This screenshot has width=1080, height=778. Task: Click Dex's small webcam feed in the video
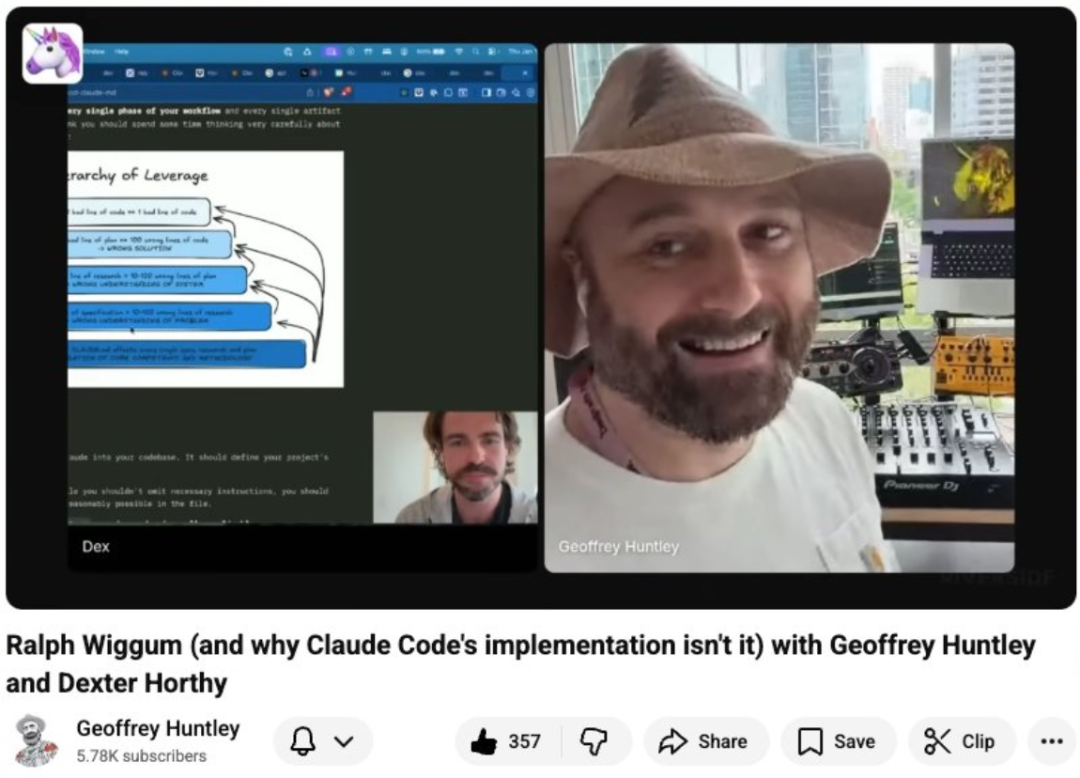[x=455, y=467]
